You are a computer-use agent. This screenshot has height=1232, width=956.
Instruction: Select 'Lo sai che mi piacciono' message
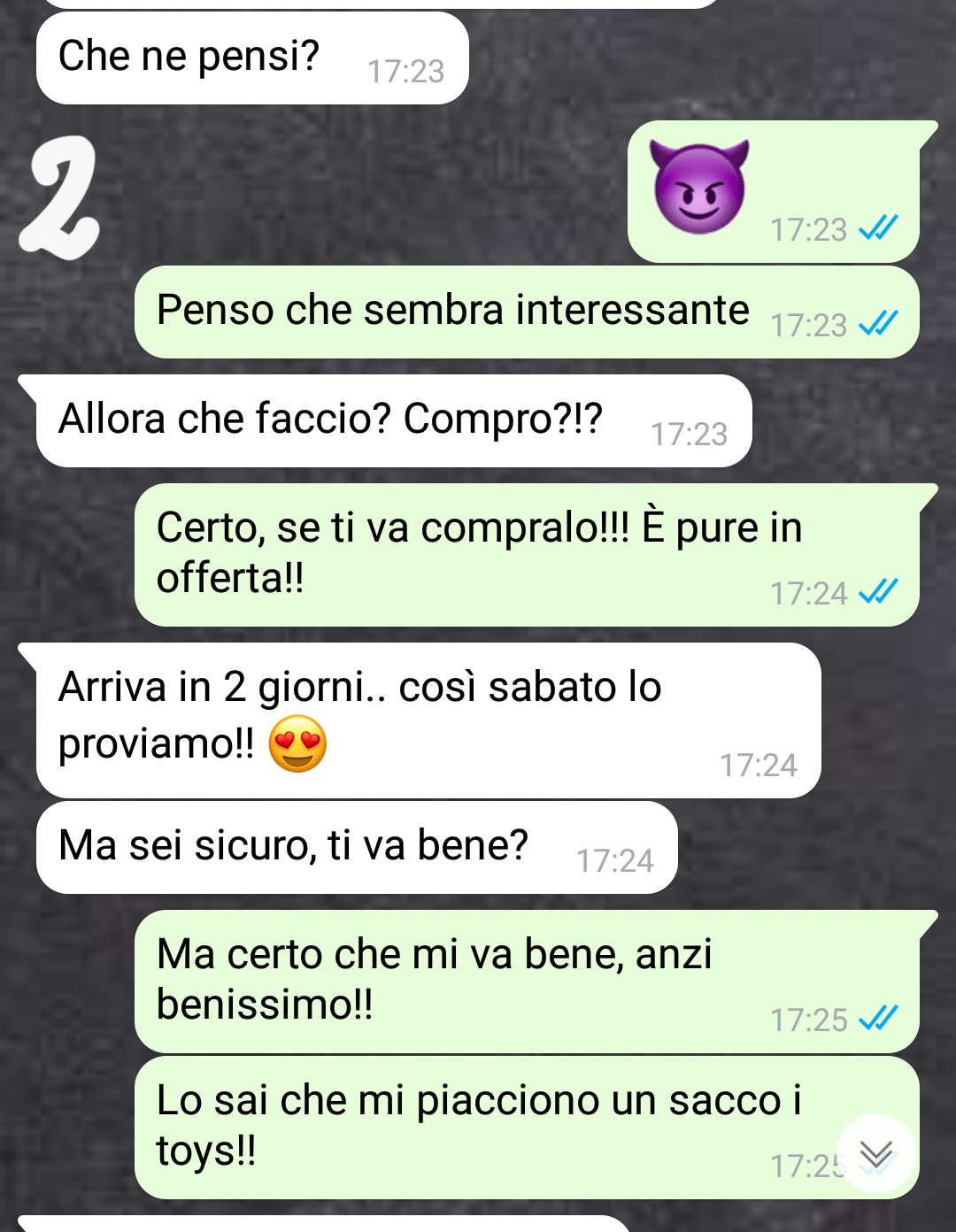click(x=527, y=1128)
